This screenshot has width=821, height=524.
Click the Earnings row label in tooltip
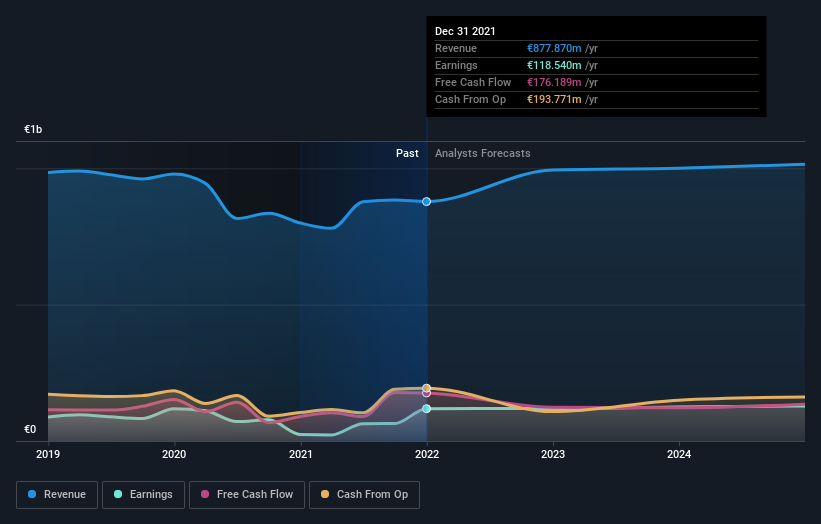point(456,65)
